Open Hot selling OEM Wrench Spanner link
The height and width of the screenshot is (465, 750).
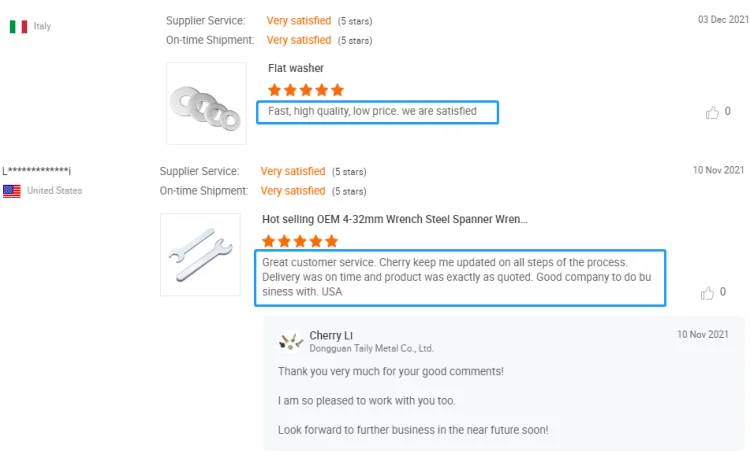[x=394, y=220]
